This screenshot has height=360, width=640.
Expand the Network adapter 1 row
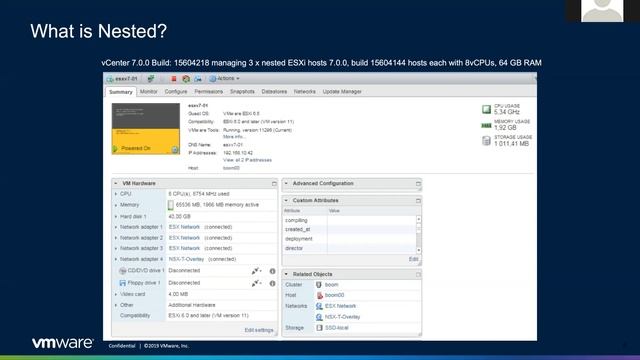coord(116,227)
